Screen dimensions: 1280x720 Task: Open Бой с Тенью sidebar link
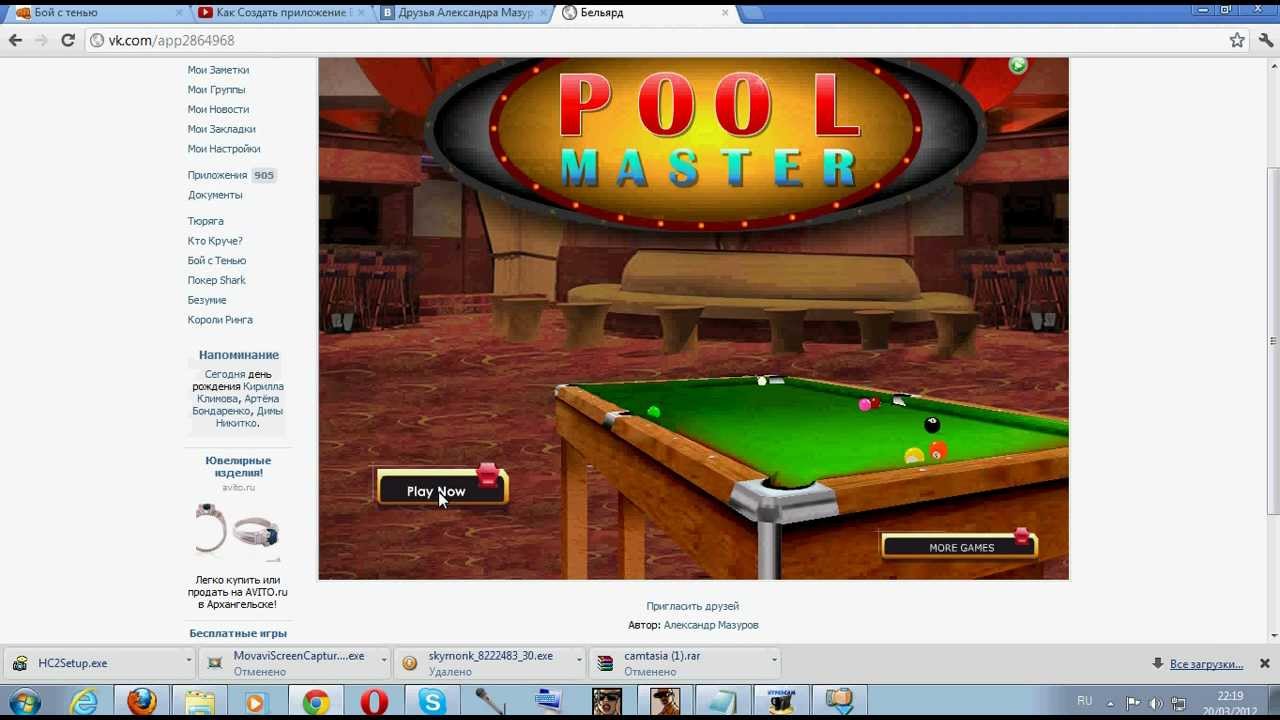click(x=217, y=261)
